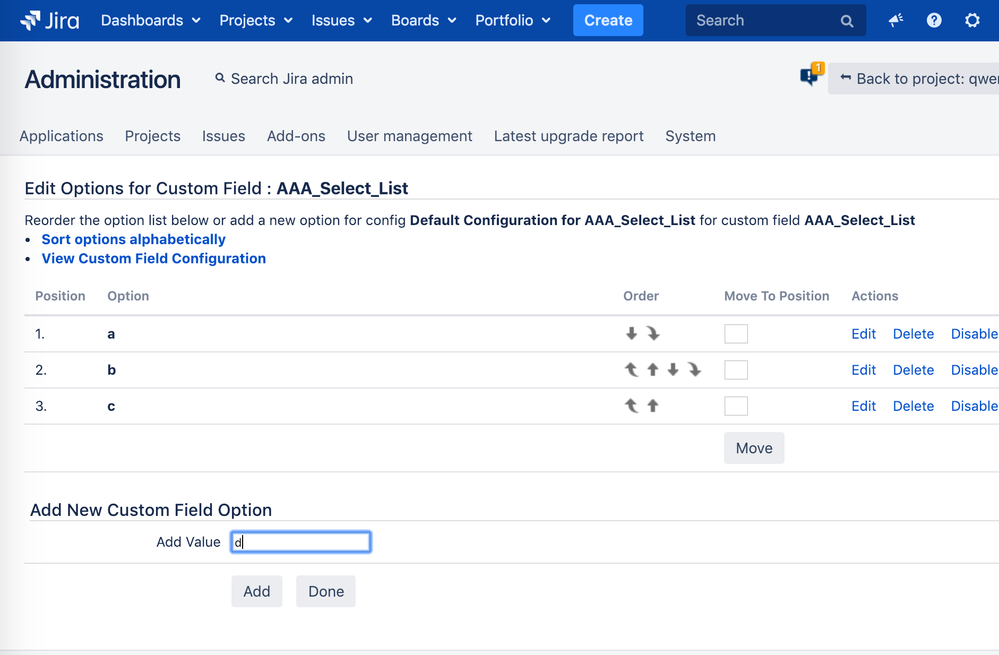999x655 pixels.
Task: Open the Projects admin tab
Action: tap(152, 136)
